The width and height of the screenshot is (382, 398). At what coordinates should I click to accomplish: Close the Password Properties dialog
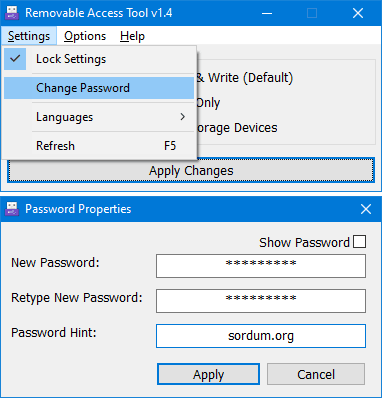(366, 209)
